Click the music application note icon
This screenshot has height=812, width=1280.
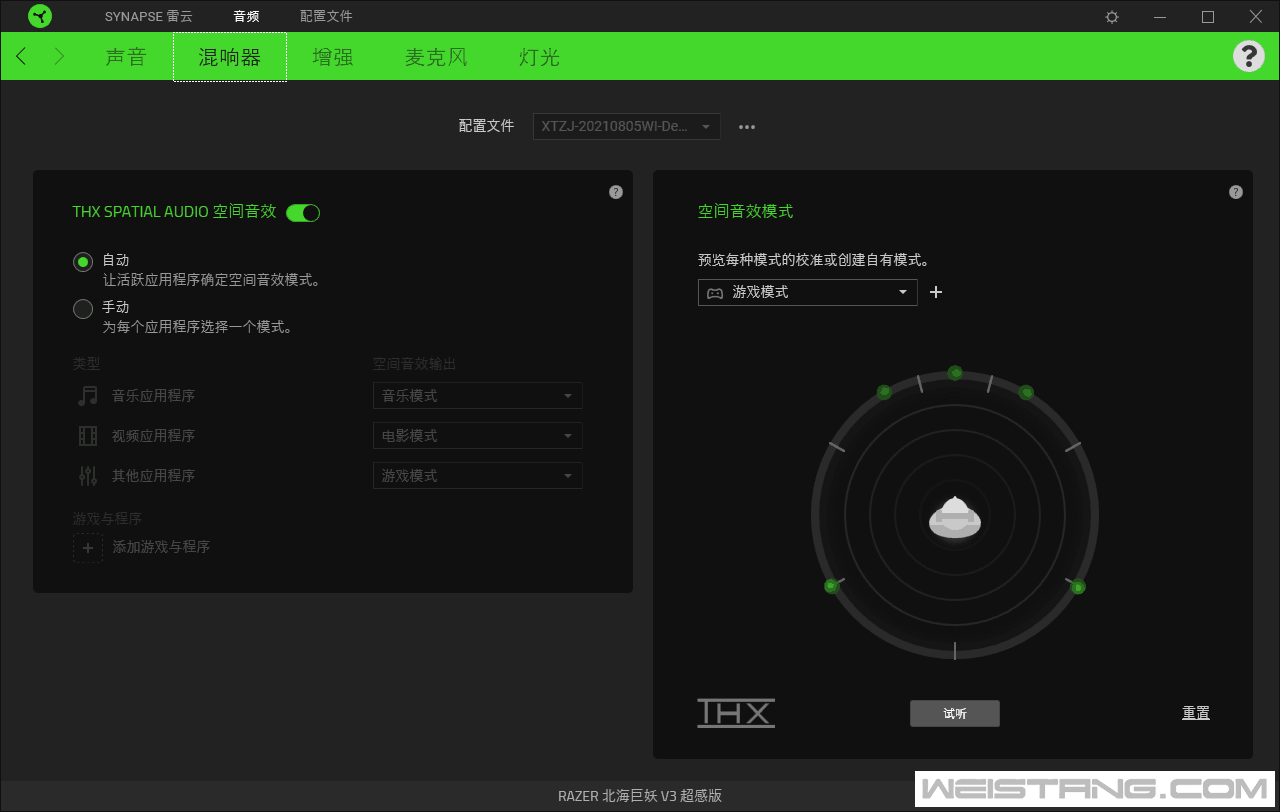pyautogui.click(x=88, y=396)
